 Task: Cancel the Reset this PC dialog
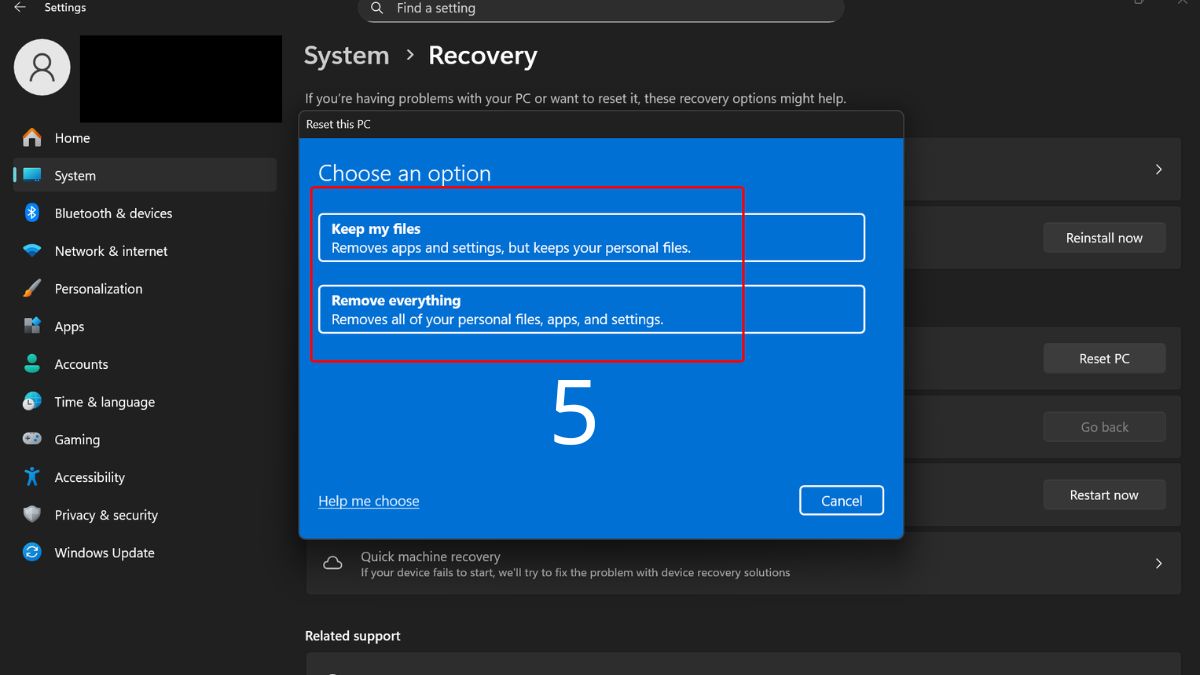click(841, 501)
